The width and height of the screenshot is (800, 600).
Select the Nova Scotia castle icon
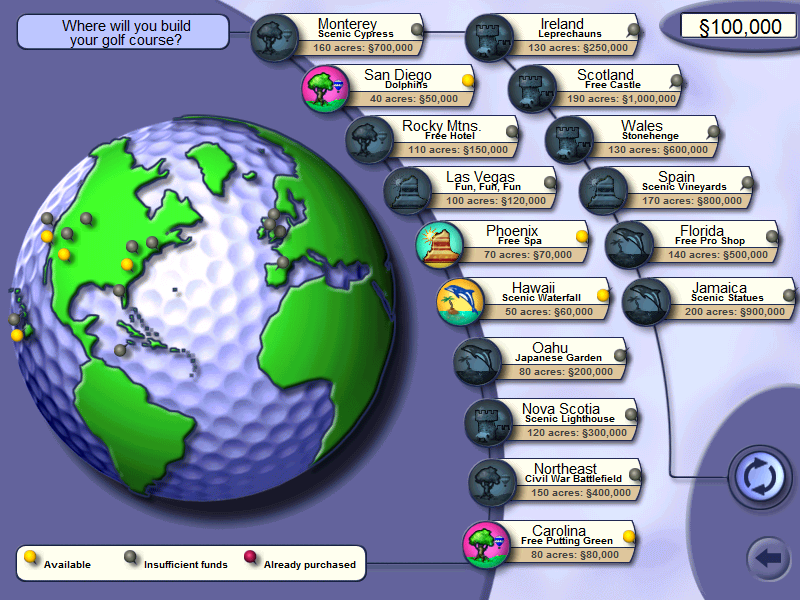[489, 423]
